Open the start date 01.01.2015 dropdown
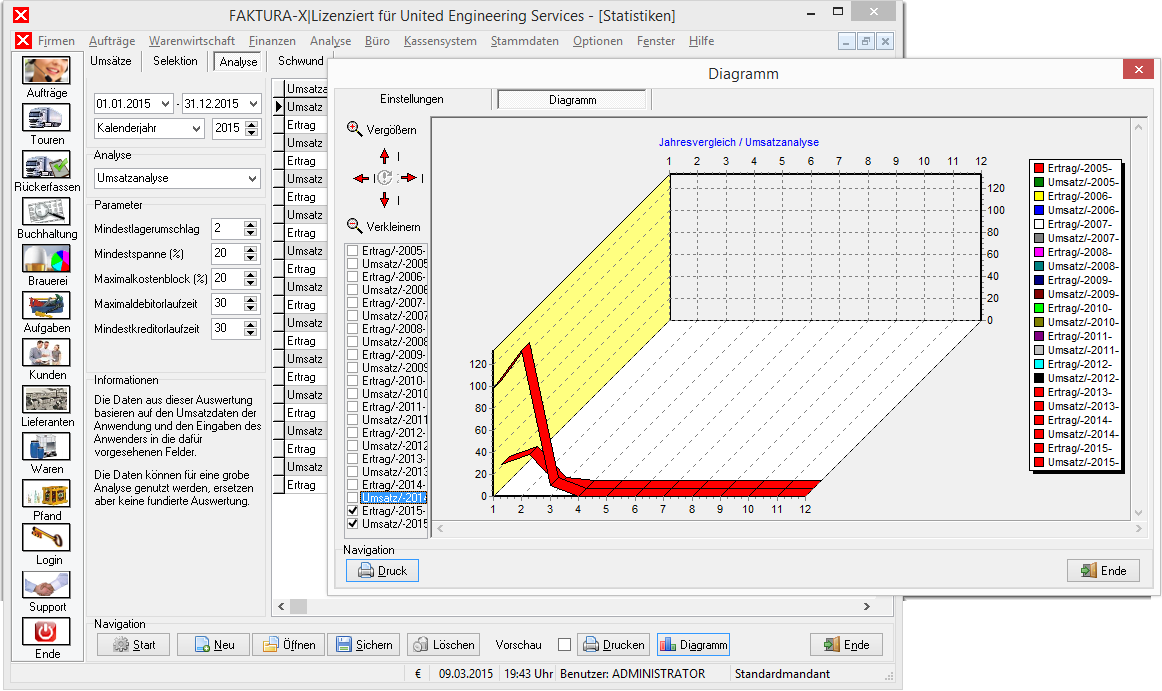 pos(165,104)
